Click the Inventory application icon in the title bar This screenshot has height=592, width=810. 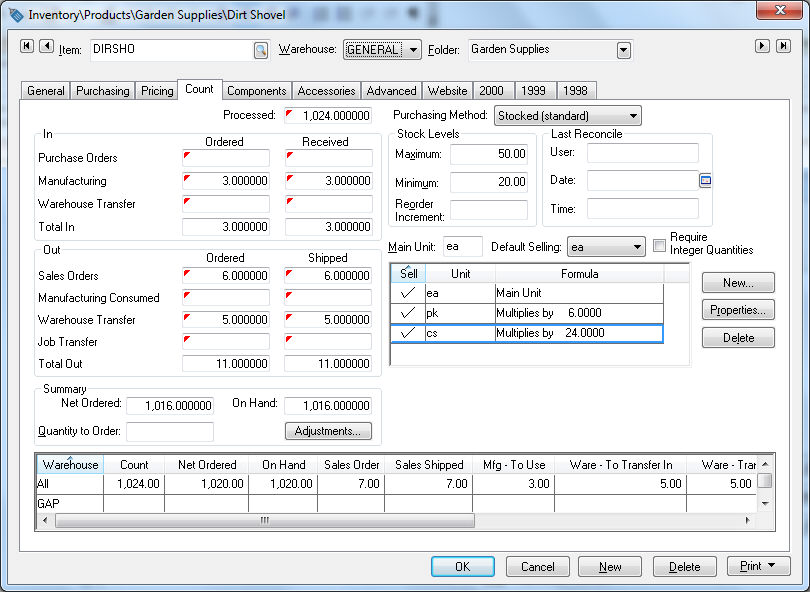point(14,15)
